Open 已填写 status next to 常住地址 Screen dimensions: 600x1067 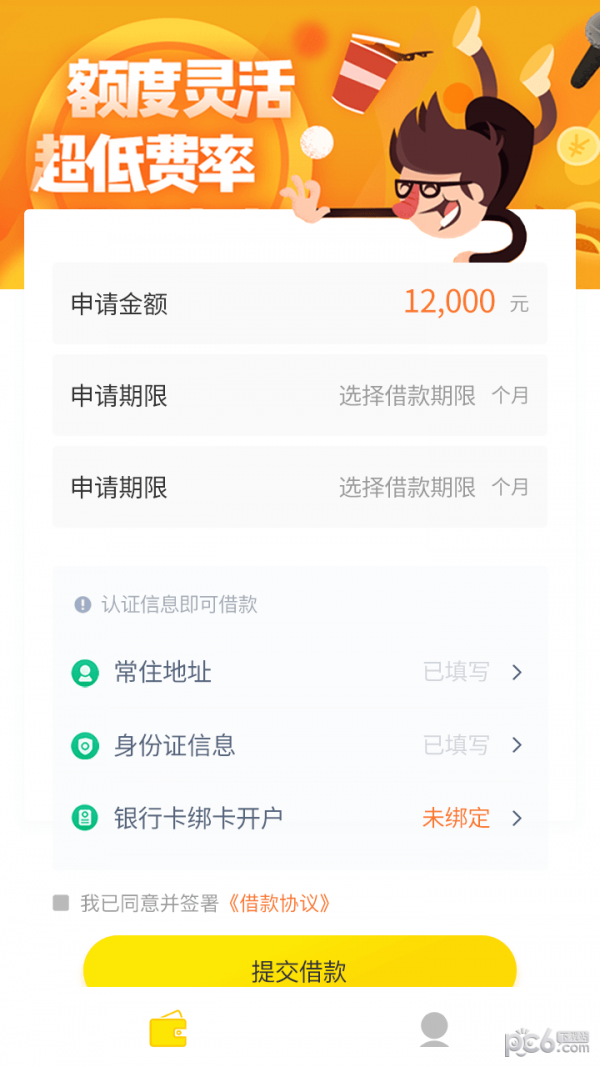click(455, 672)
